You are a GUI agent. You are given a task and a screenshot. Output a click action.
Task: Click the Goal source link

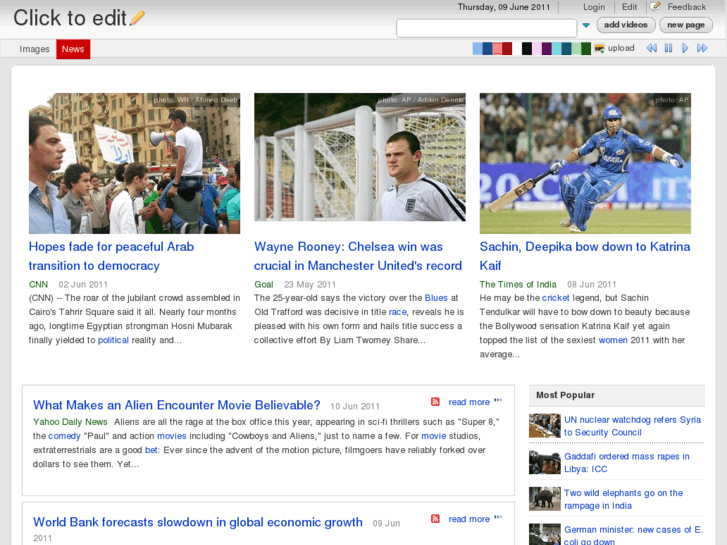point(263,284)
